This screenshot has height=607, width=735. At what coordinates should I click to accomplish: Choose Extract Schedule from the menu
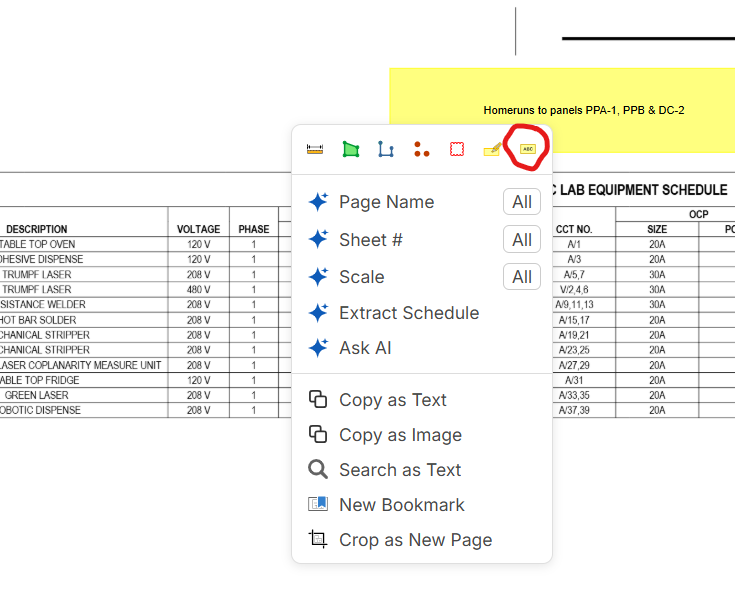tap(408, 313)
